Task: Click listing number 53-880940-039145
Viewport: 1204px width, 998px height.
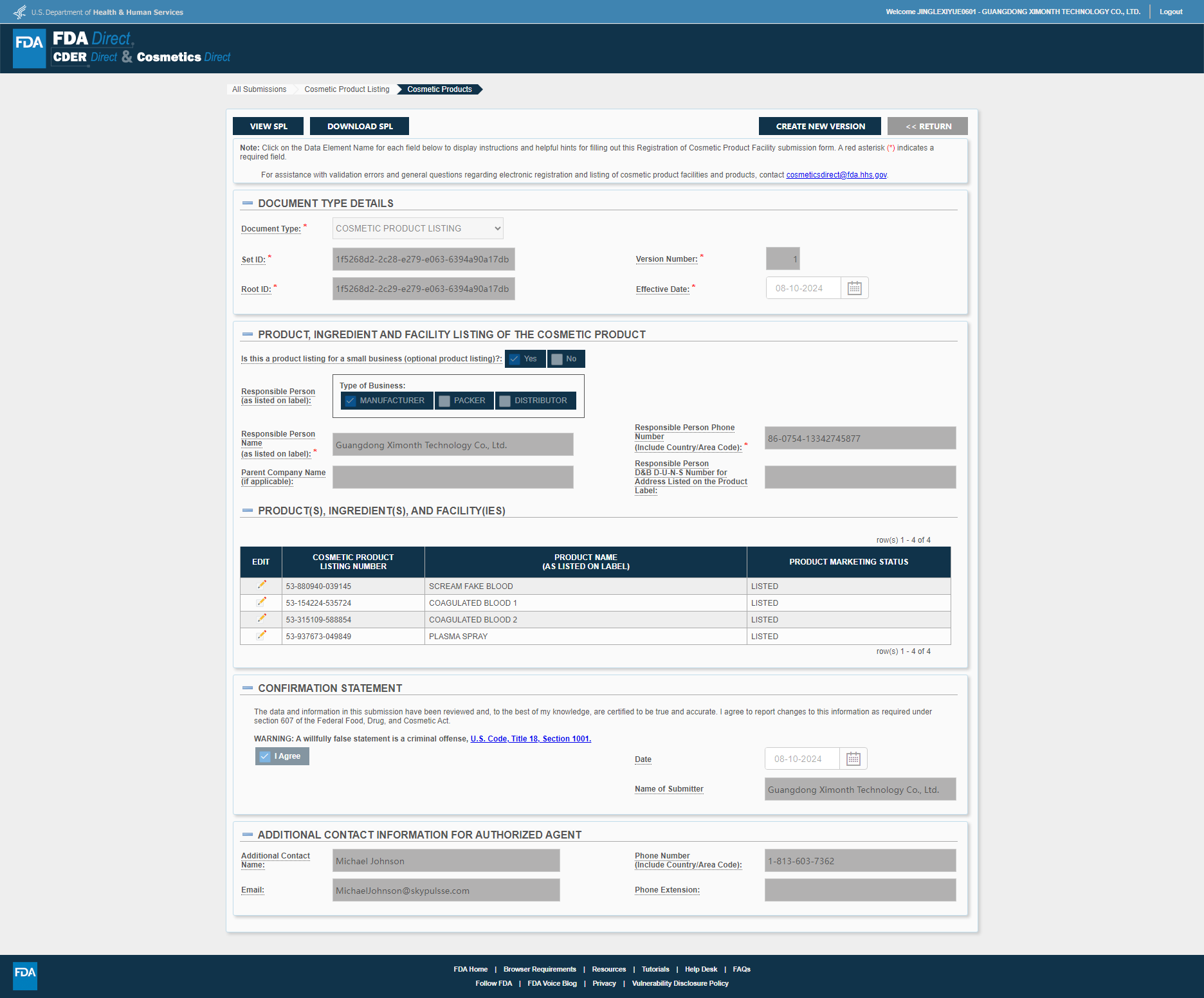Action: [x=318, y=586]
